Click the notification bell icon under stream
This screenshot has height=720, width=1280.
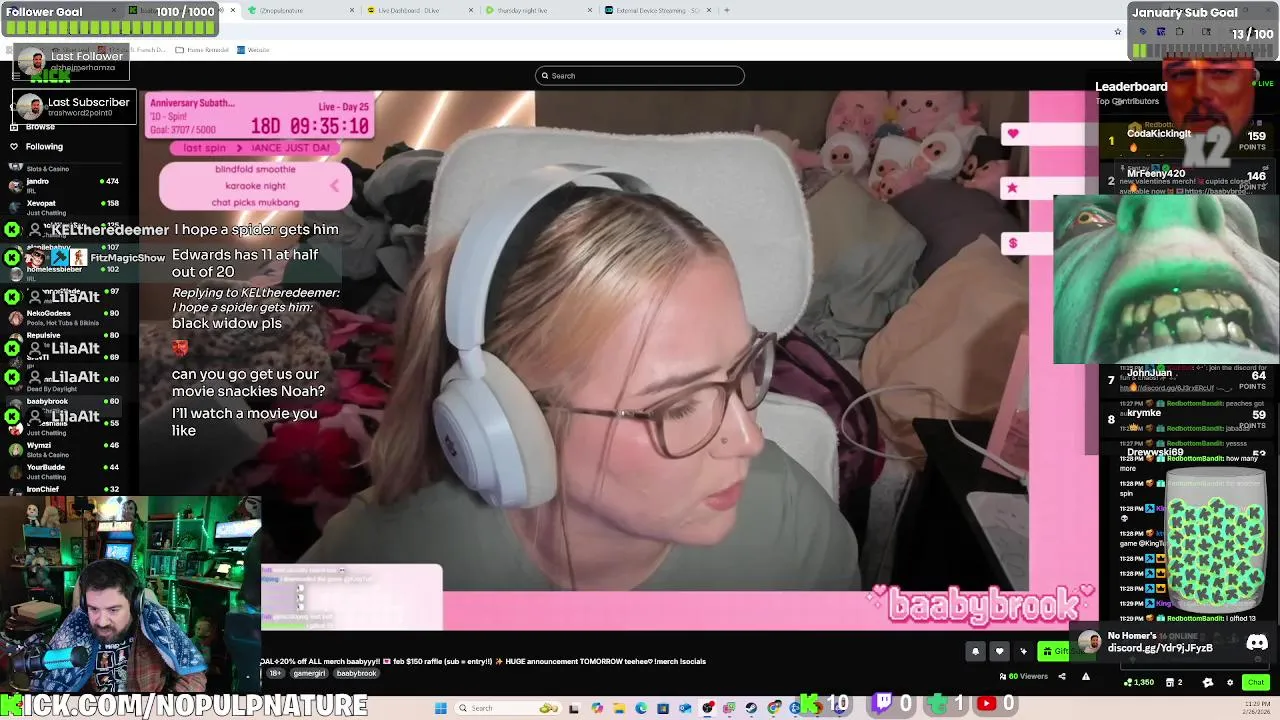tap(975, 652)
